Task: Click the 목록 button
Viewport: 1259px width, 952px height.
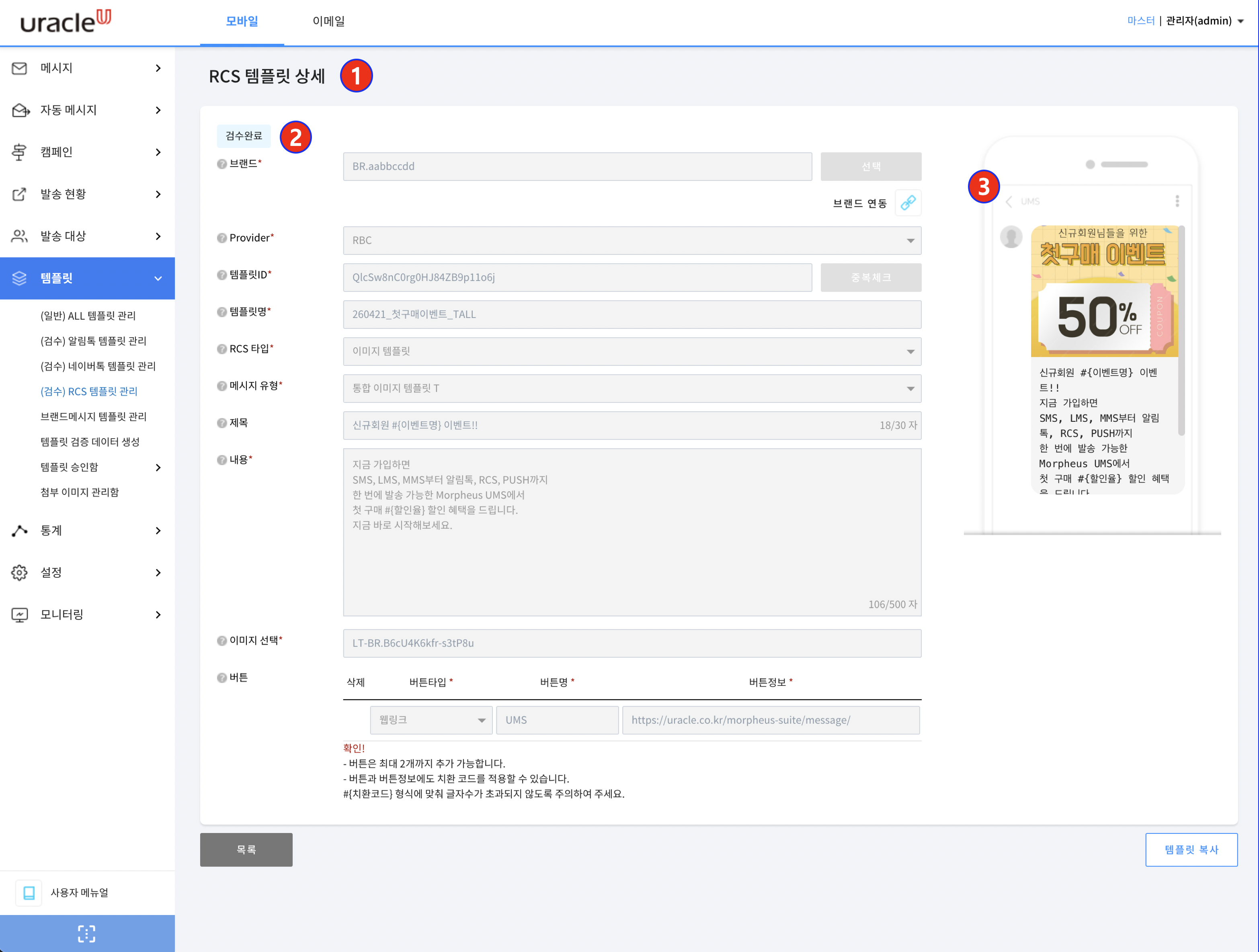Action: (246, 849)
